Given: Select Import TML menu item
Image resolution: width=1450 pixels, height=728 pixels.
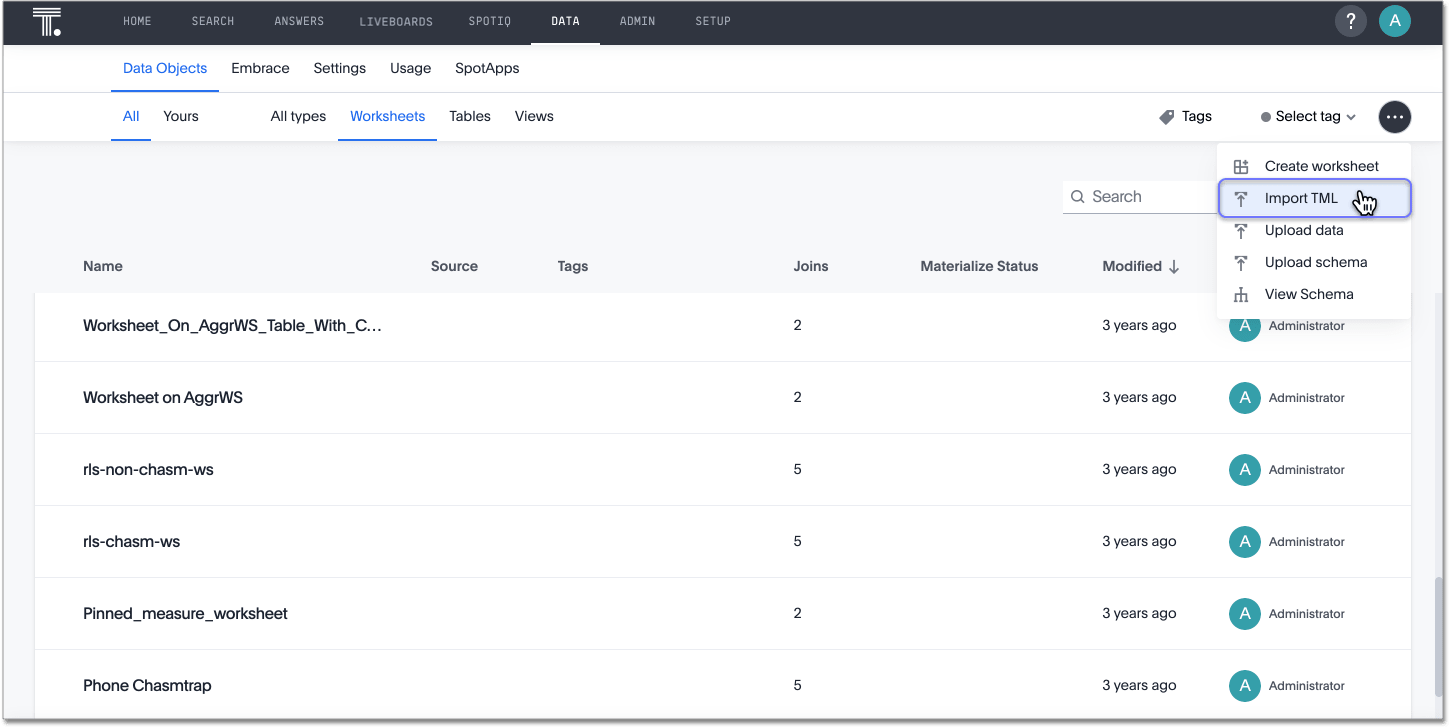Looking at the screenshot, I should (x=1314, y=198).
